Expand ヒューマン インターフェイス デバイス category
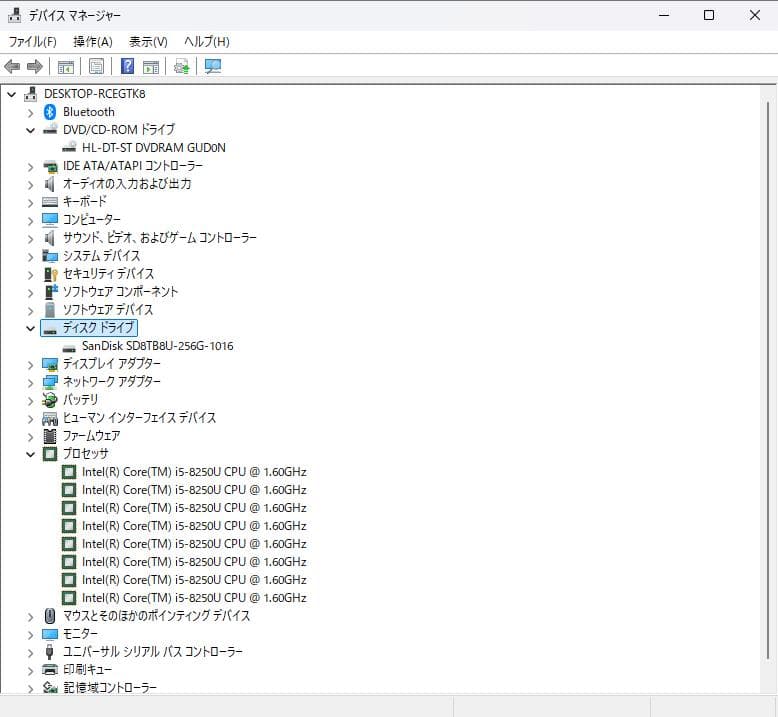 (x=30, y=419)
